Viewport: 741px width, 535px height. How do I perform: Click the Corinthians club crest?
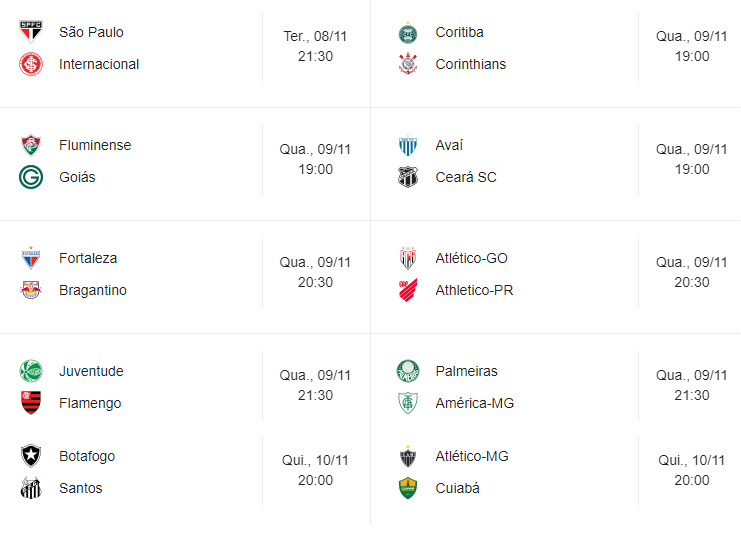(x=408, y=64)
